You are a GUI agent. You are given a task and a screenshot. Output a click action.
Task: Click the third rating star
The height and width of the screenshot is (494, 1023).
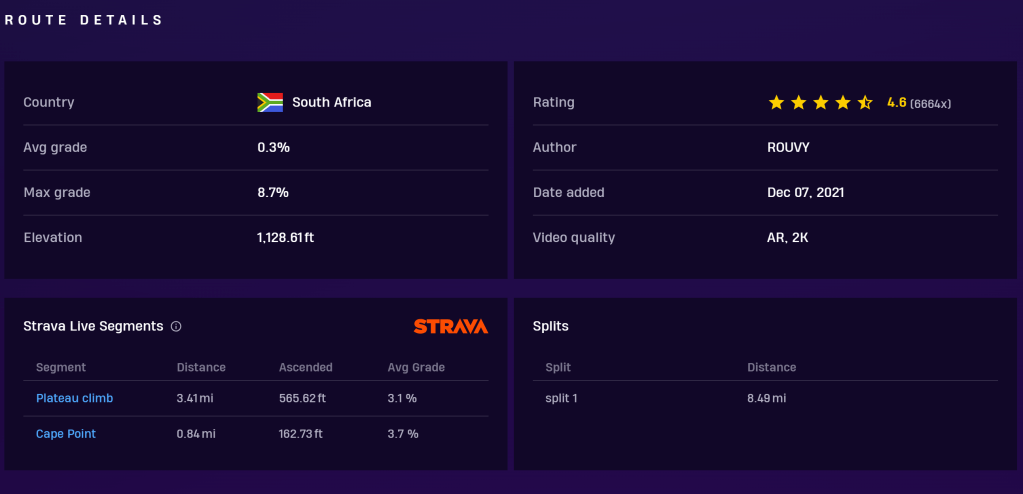(821, 102)
